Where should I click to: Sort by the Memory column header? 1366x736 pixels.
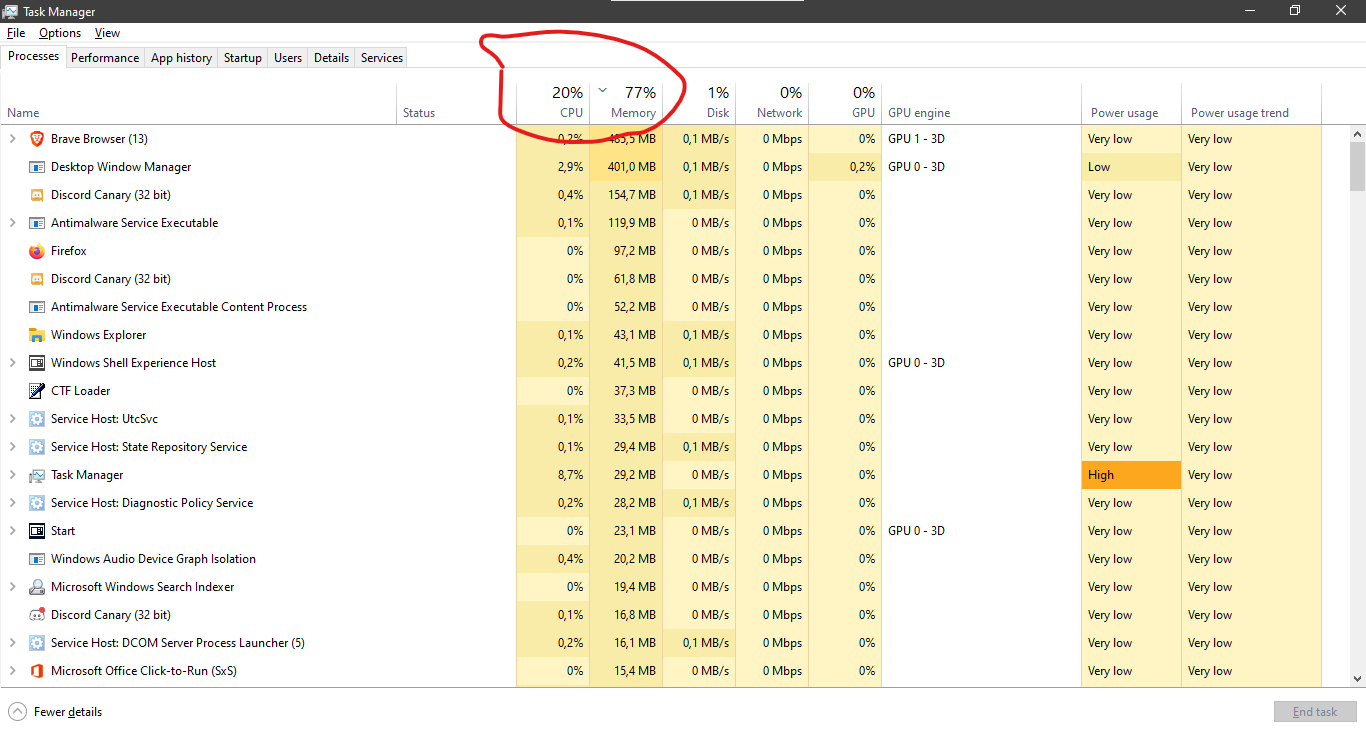pos(626,104)
